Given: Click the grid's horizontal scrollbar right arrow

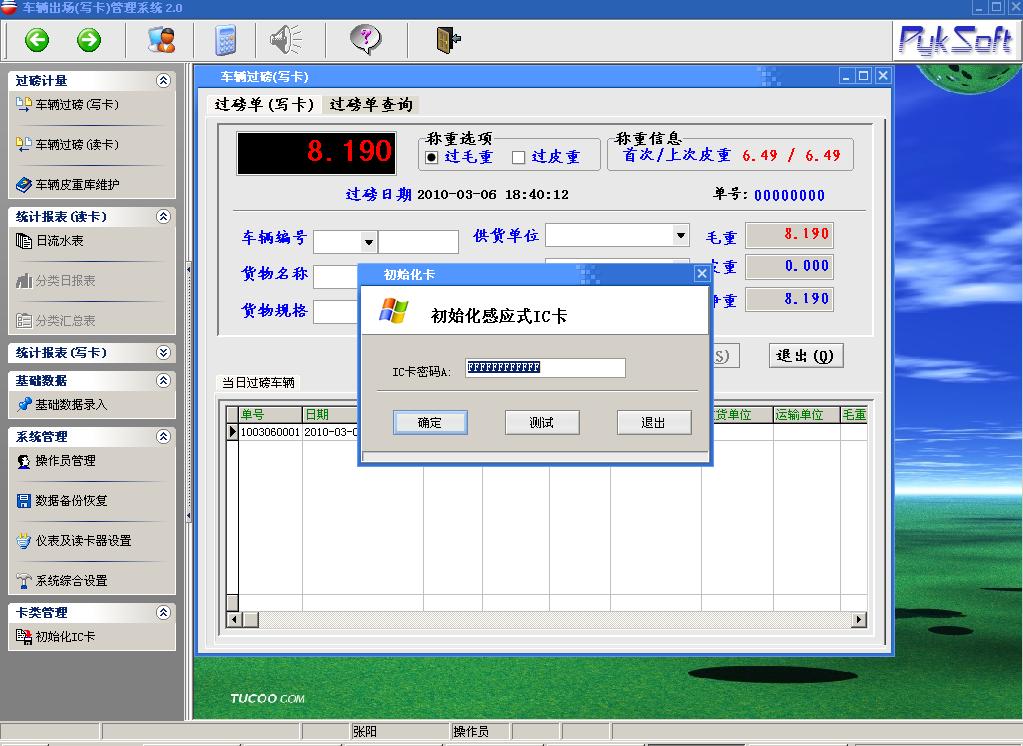Looking at the screenshot, I should pyautogui.click(x=858, y=620).
